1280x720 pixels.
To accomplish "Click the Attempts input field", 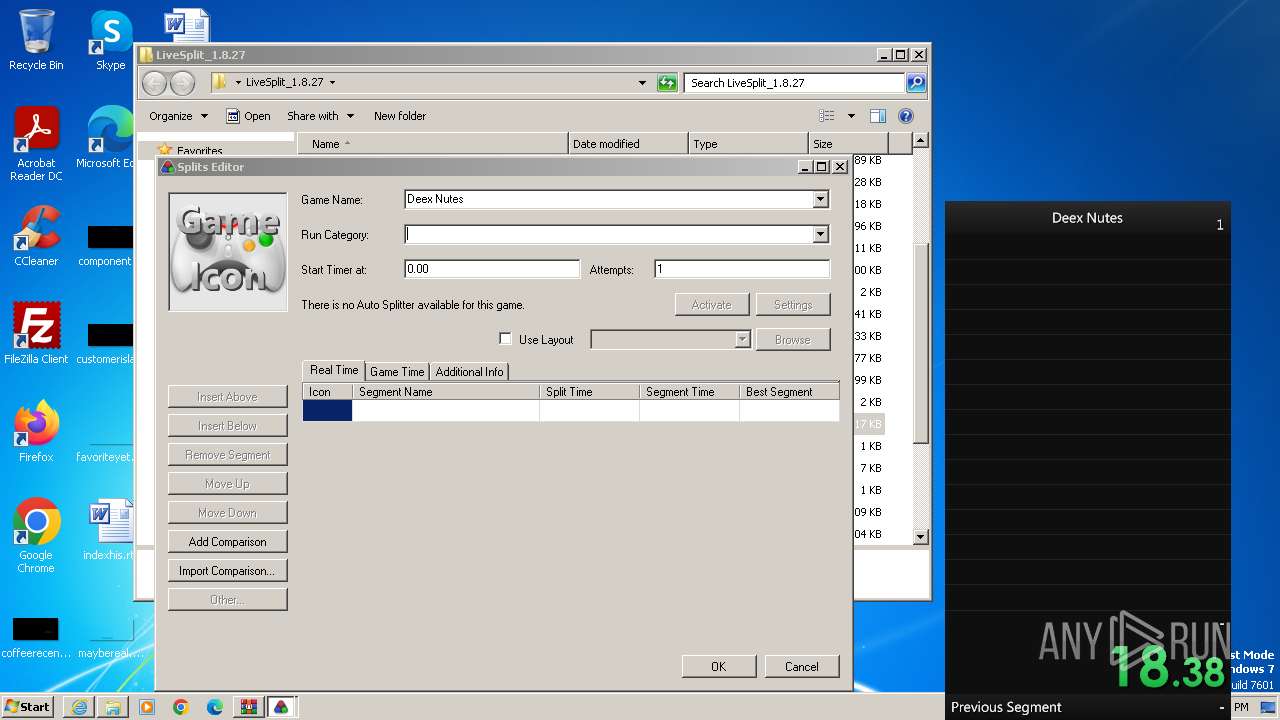I will (x=742, y=269).
